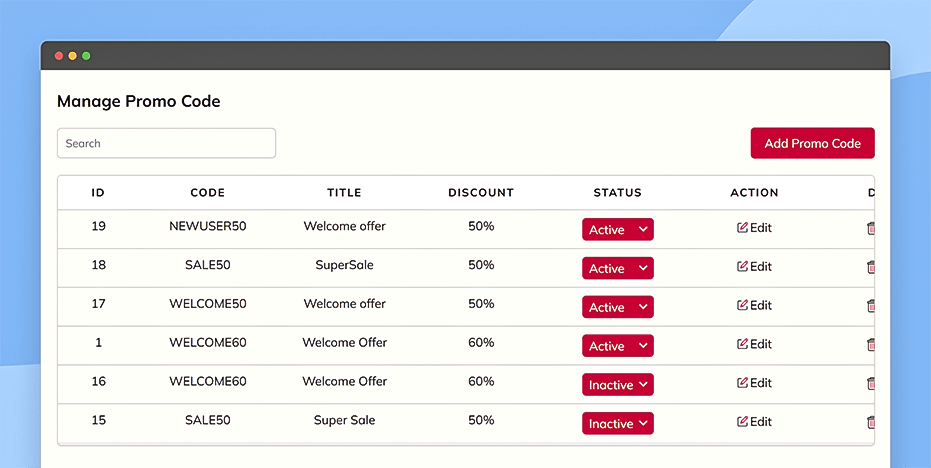The image size is (931, 468).
Task: Open the status dropdown for ID 18
Action: click(618, 268)
